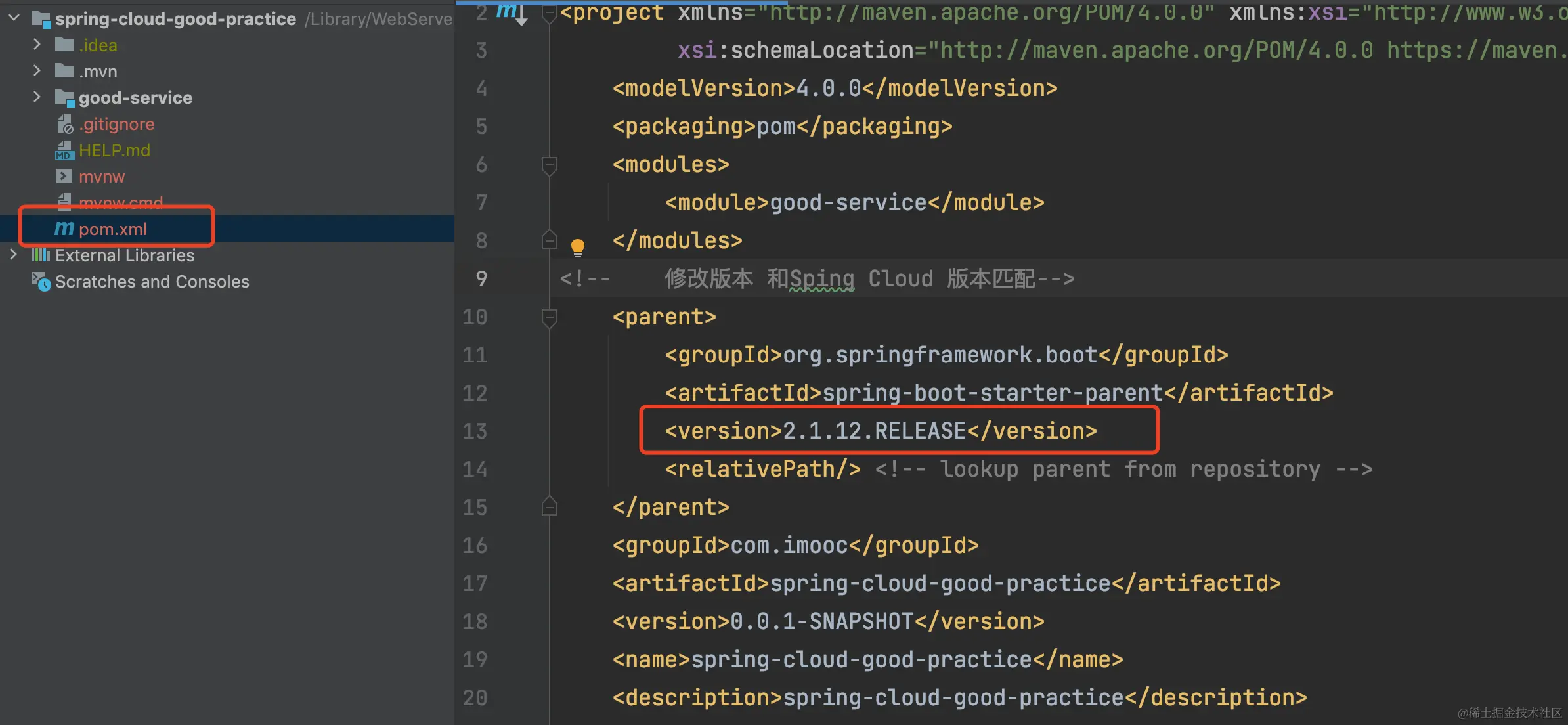Click the yellow lightbulb intention icon
This screenshot has height=725, width=1568.
[577, 248]
